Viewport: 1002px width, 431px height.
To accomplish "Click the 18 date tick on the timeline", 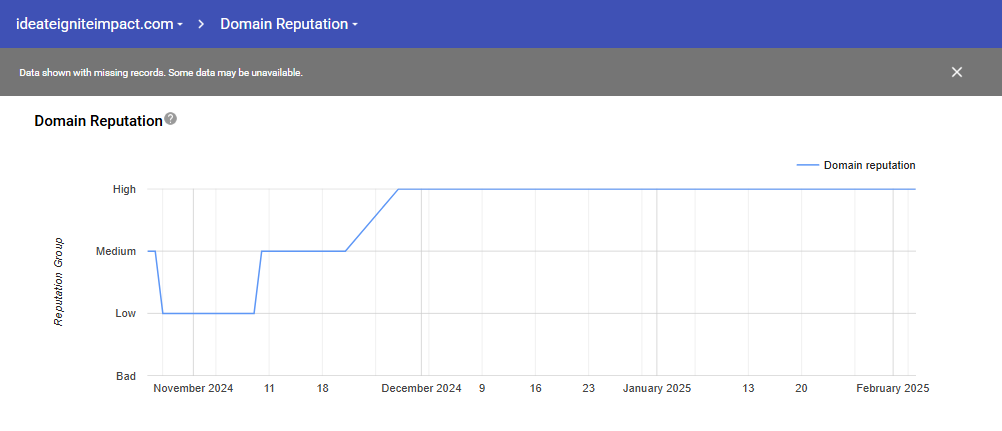I will click(322, 389).
